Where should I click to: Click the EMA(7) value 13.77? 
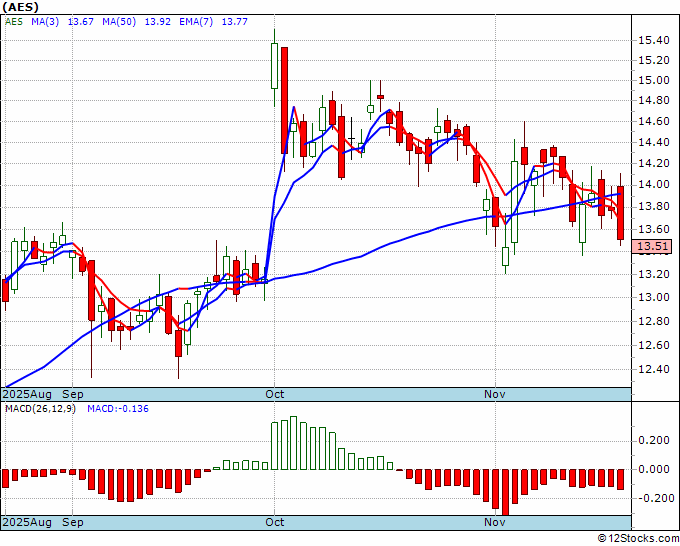tap(235, 21)
